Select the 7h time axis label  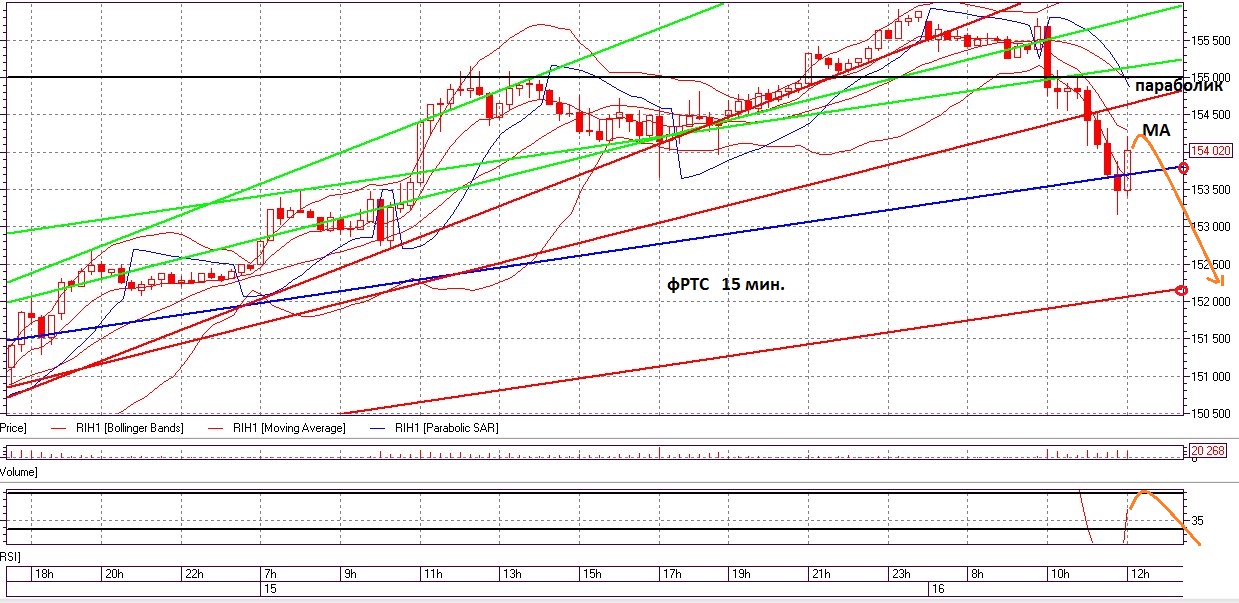click(270, 574)
